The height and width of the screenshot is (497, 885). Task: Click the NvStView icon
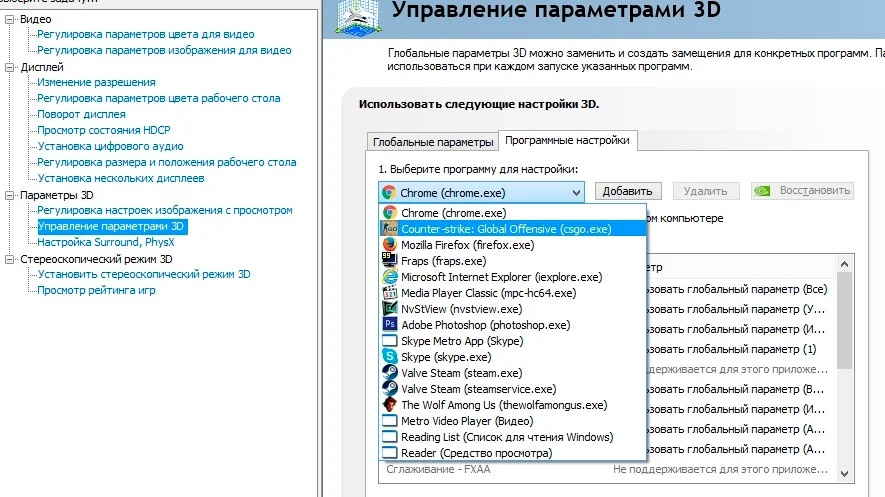389,309
